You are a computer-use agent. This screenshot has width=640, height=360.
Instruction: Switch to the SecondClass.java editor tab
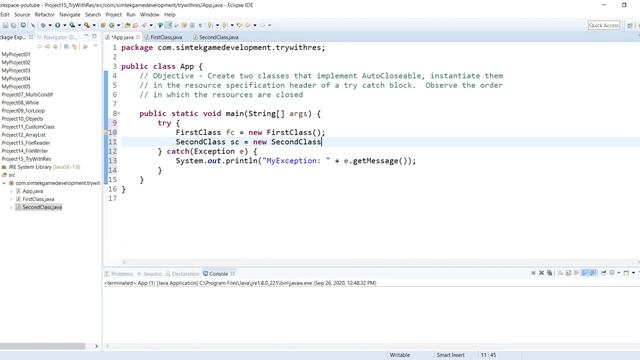point(216,37)
